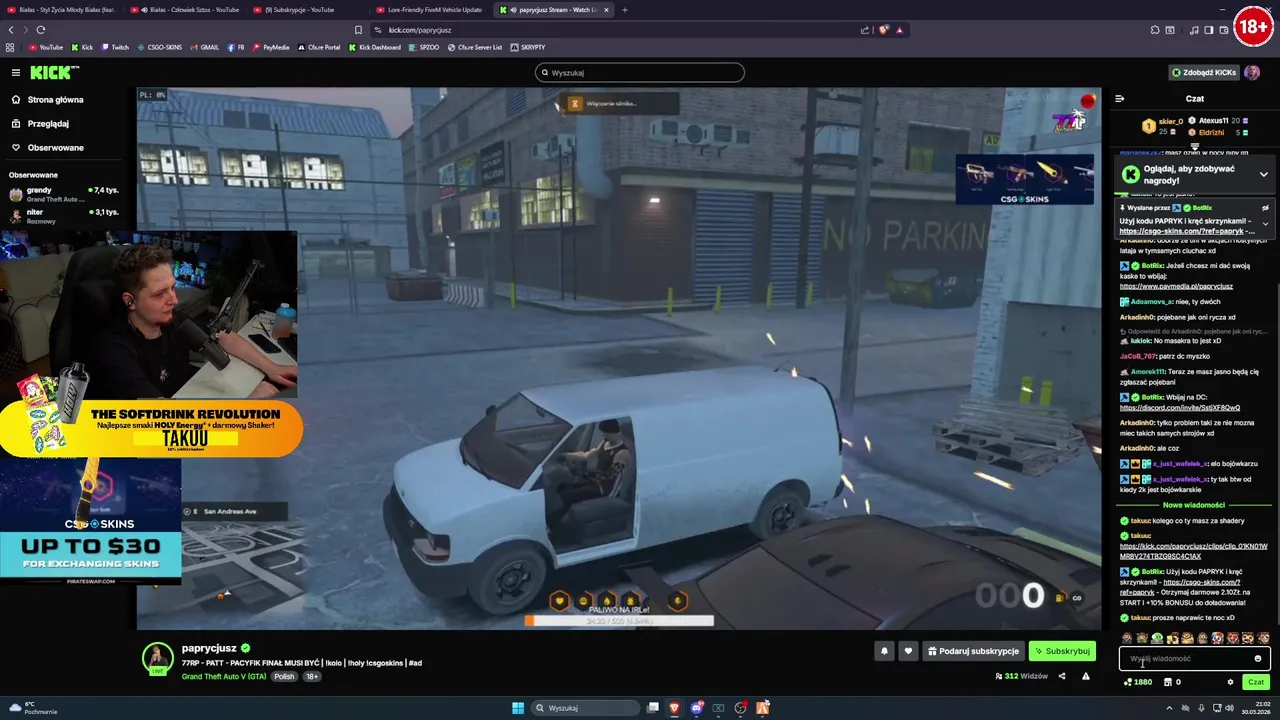Toggle the browser sidebar panel icon
Viewport: 1280px width, 720px height.
[x=1208, y=30]
